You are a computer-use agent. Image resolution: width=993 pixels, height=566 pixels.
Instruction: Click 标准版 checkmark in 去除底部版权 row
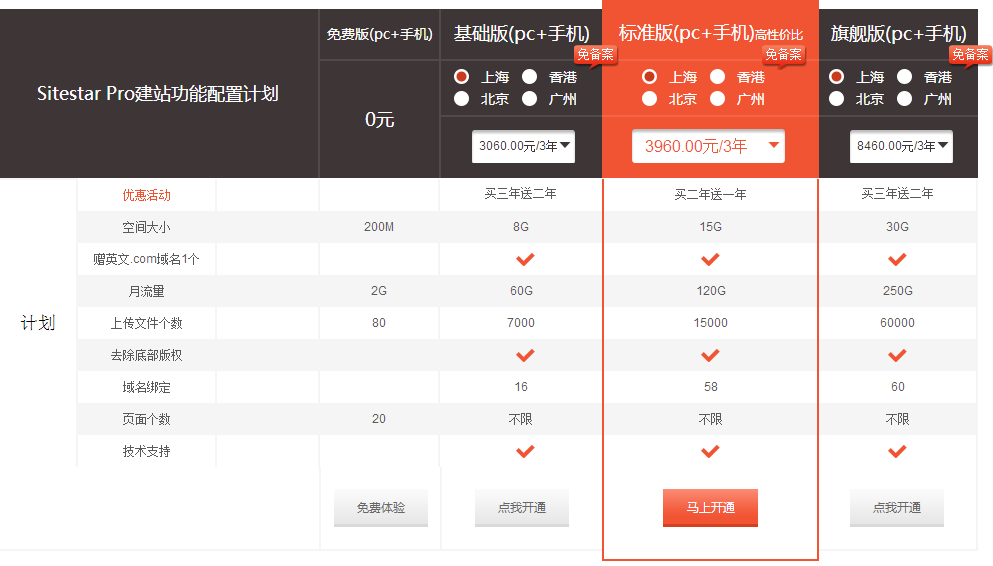point(711,355)
